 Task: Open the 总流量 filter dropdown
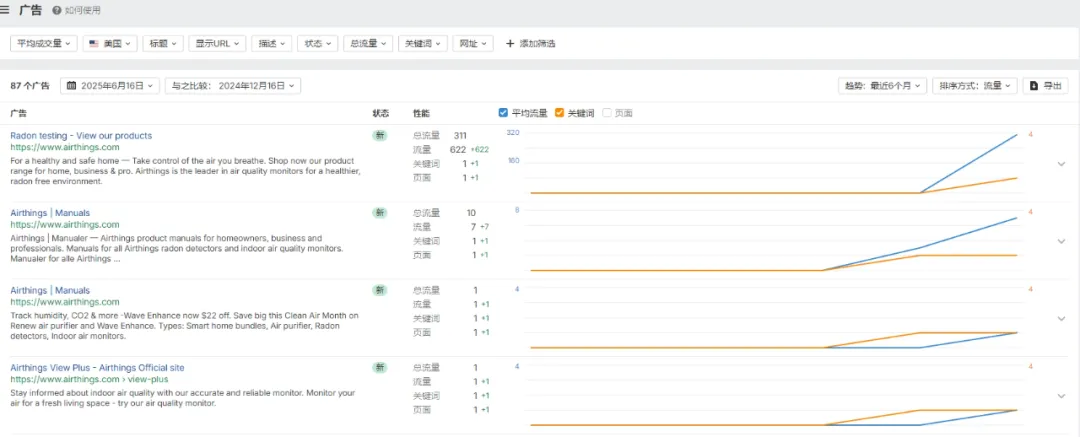click(x=368, y=43)
